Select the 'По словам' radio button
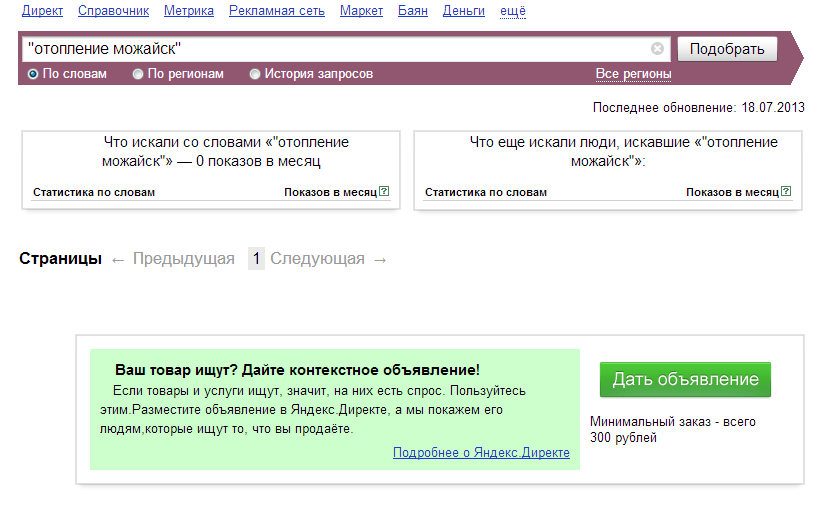The width and height of the screenshot is (819, 507). 33,74
